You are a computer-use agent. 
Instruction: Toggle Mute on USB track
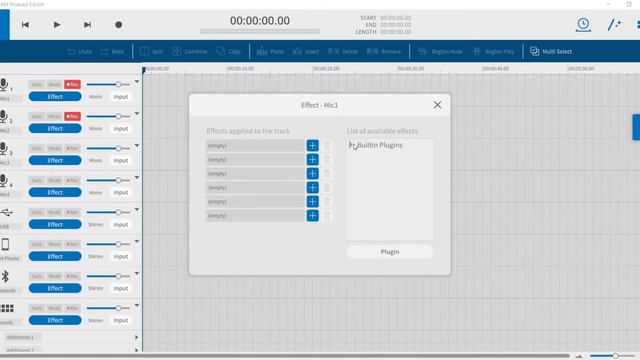[x=54, y=212]
